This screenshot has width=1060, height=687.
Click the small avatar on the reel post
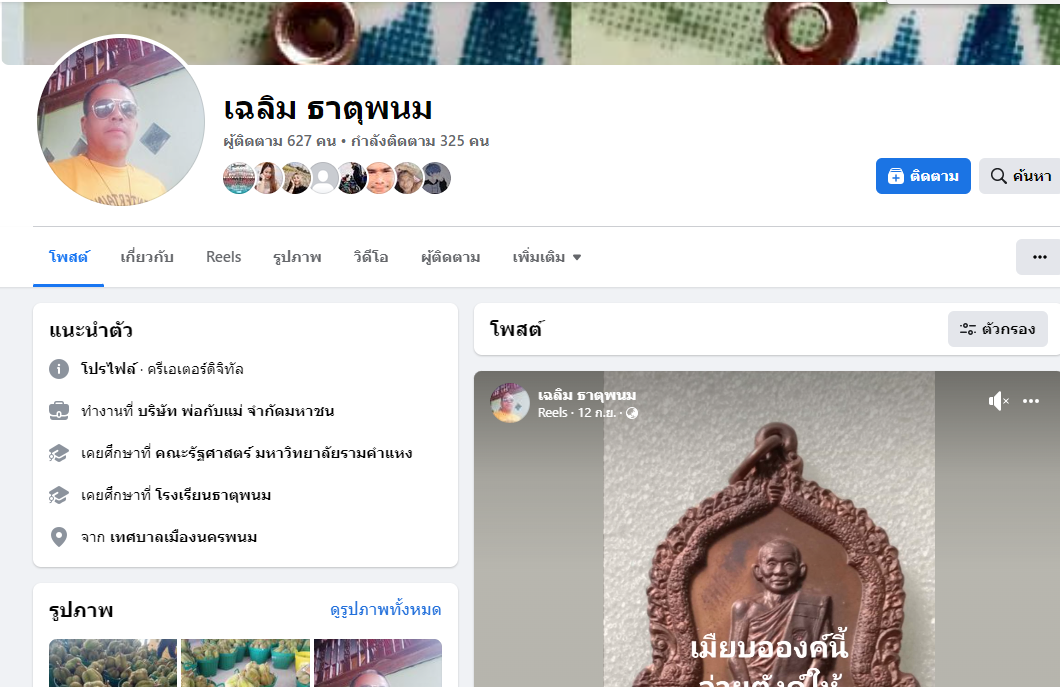coord(510,403)
